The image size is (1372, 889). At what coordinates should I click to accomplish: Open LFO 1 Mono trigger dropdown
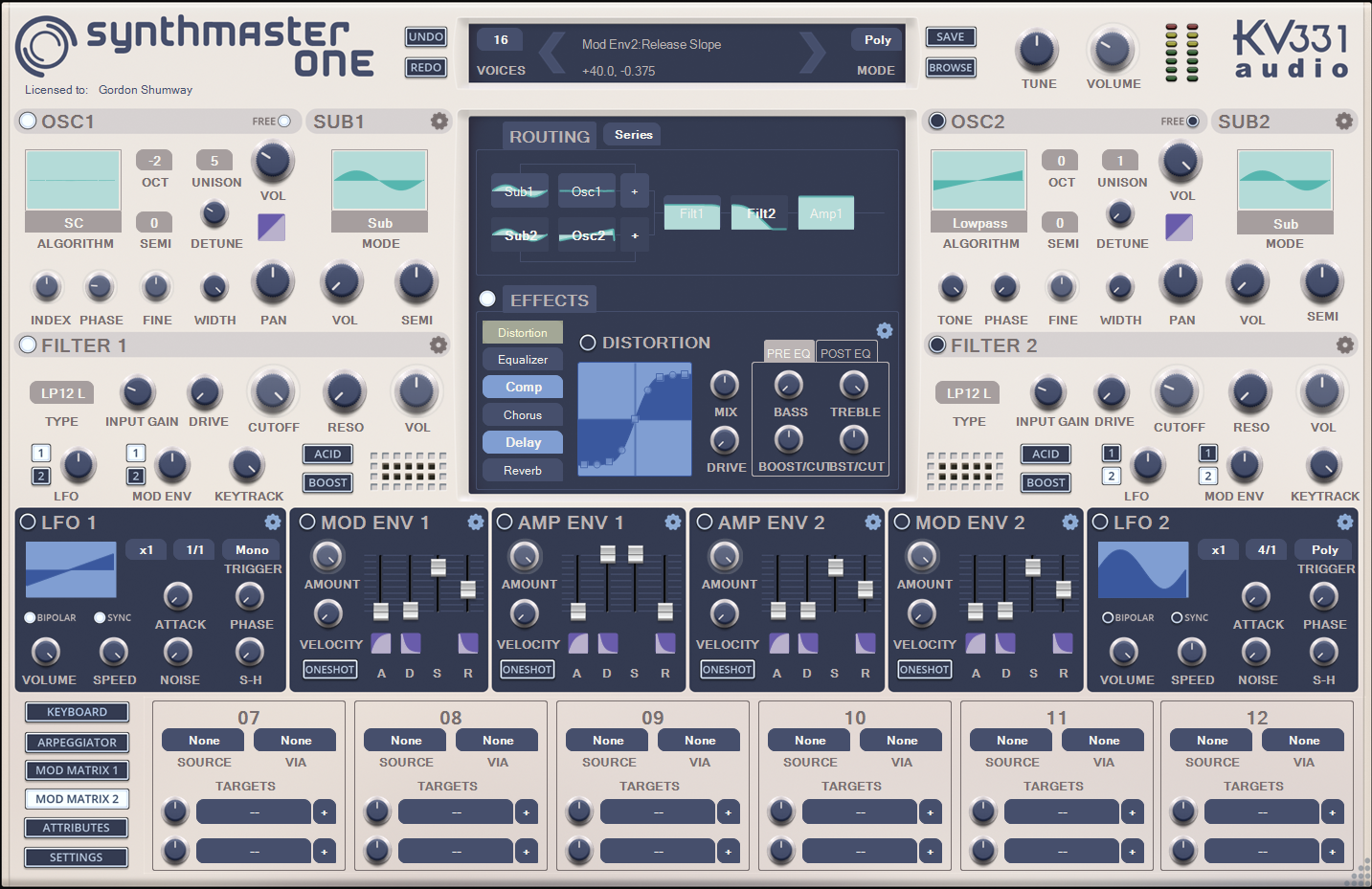(x=252, y=549)
